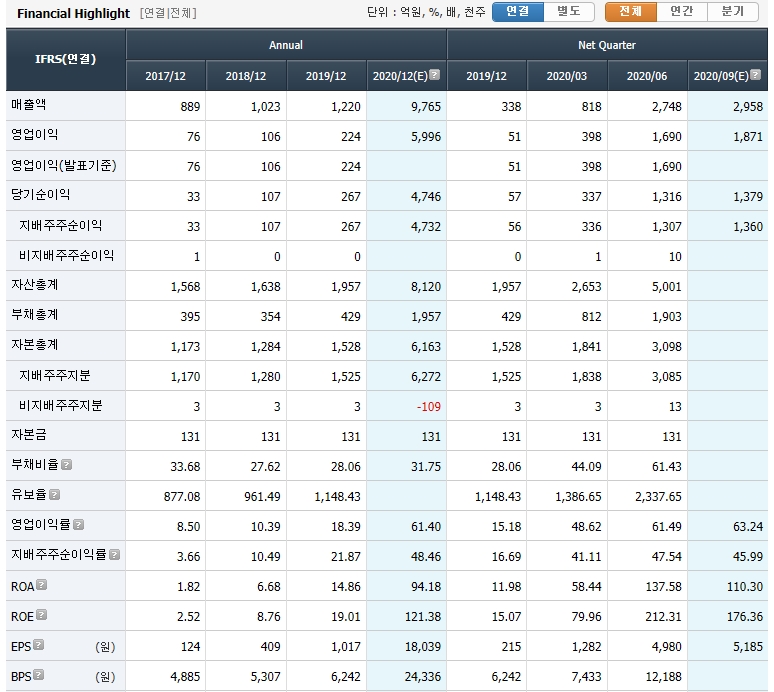The height and width of the screenshot is (692, 774).
Task: Click the 877.08 reserve ratio cell
Action: pyautogui.click(x=166, y=496)
